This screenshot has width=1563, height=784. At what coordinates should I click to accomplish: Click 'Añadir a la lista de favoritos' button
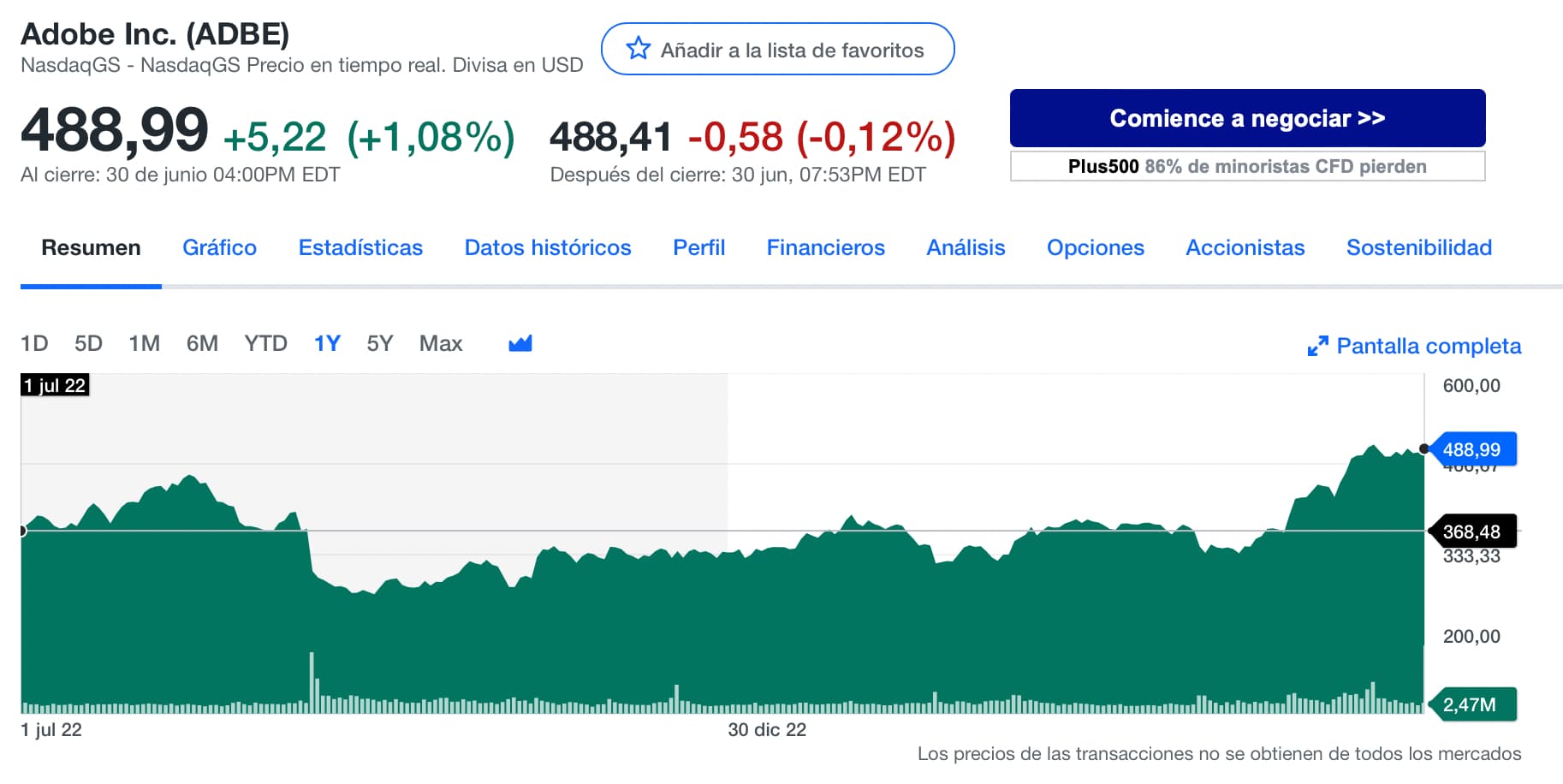point(777,49)
